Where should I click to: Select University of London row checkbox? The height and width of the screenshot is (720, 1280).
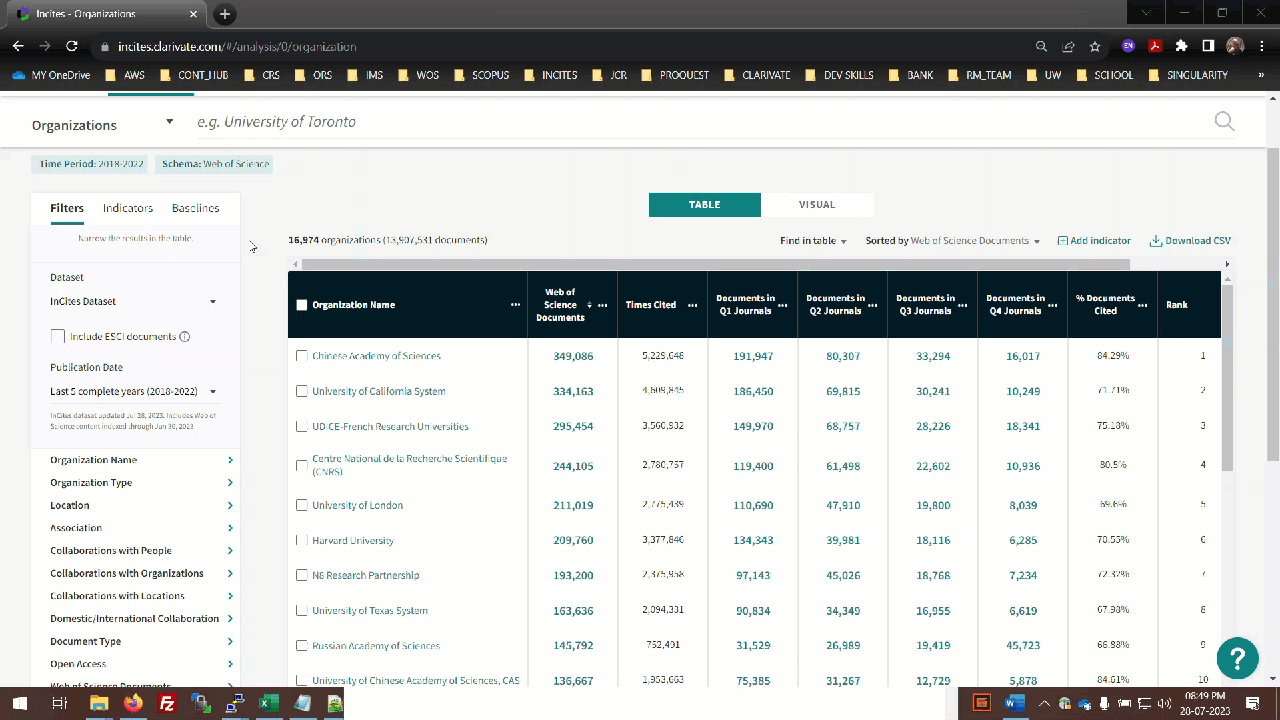click(302, 505)
